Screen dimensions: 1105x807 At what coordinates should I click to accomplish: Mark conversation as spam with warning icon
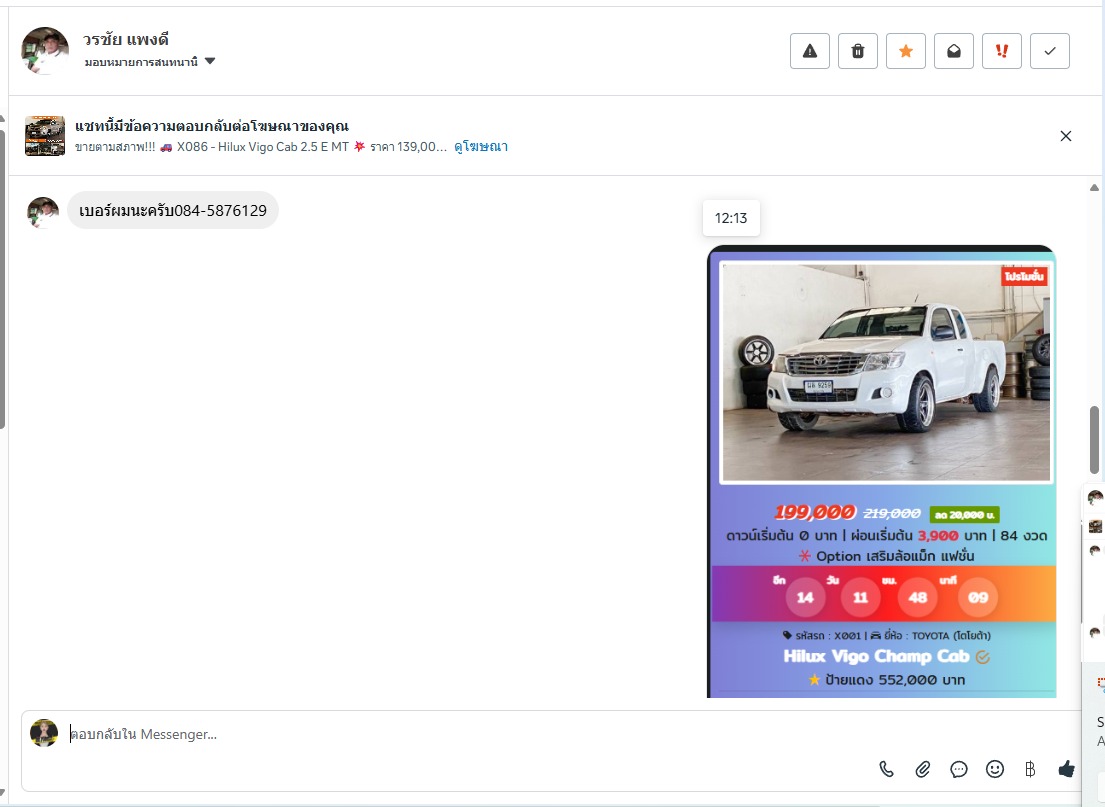[810, 51]
